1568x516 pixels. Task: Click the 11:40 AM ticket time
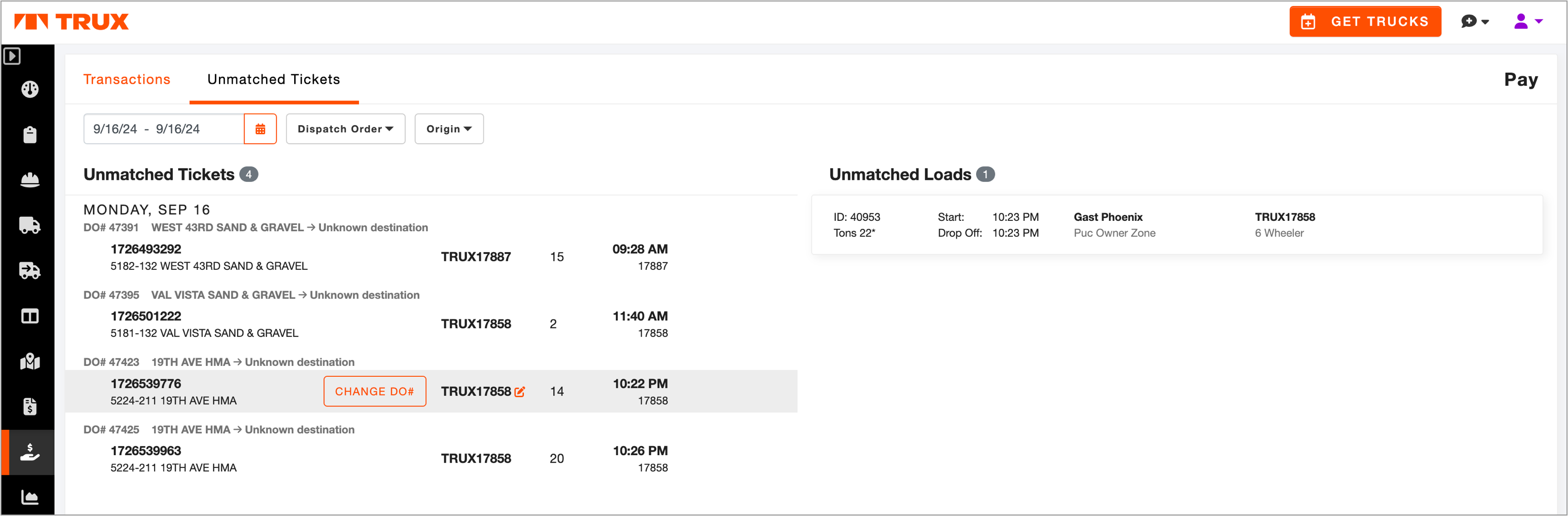click(x=640, y=316)
